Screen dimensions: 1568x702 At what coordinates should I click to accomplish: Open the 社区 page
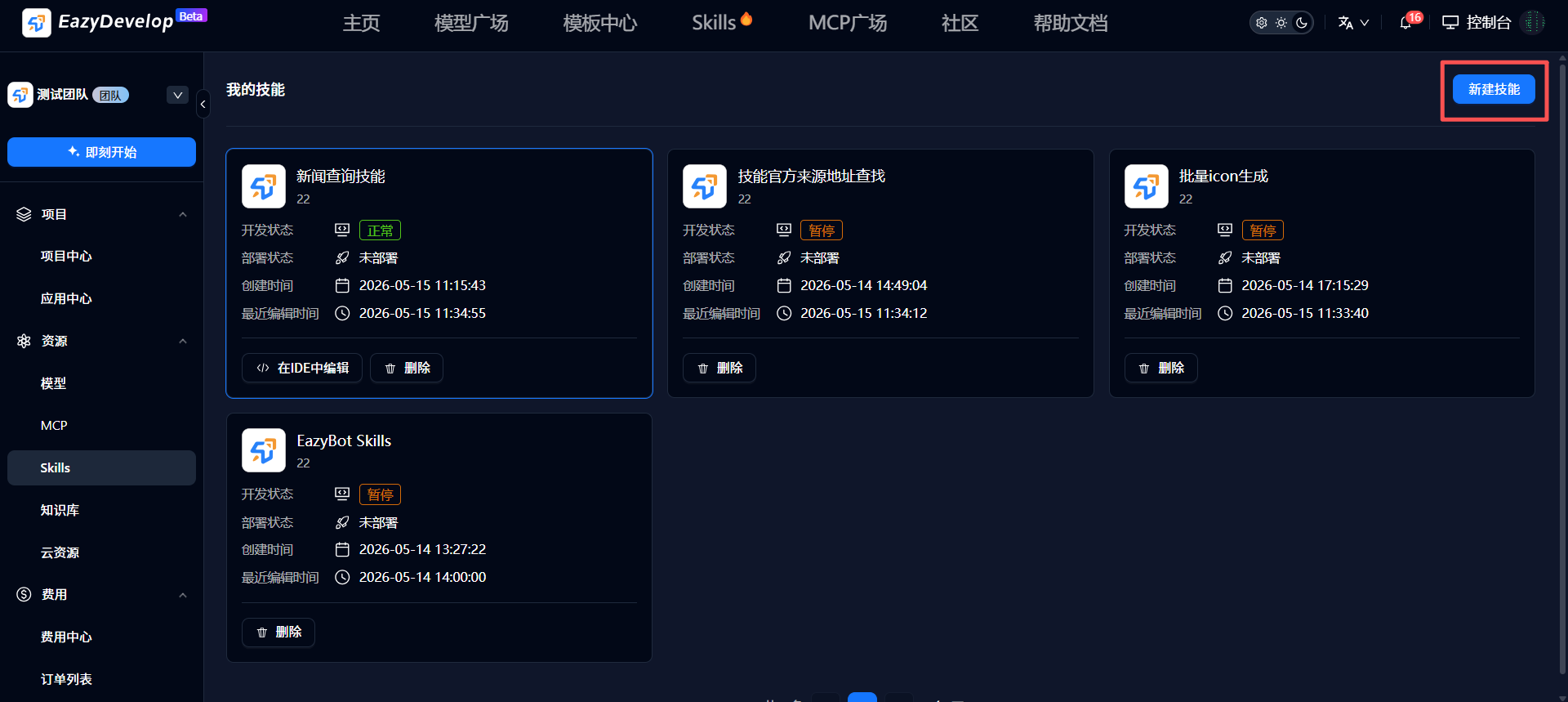(960, 23)
